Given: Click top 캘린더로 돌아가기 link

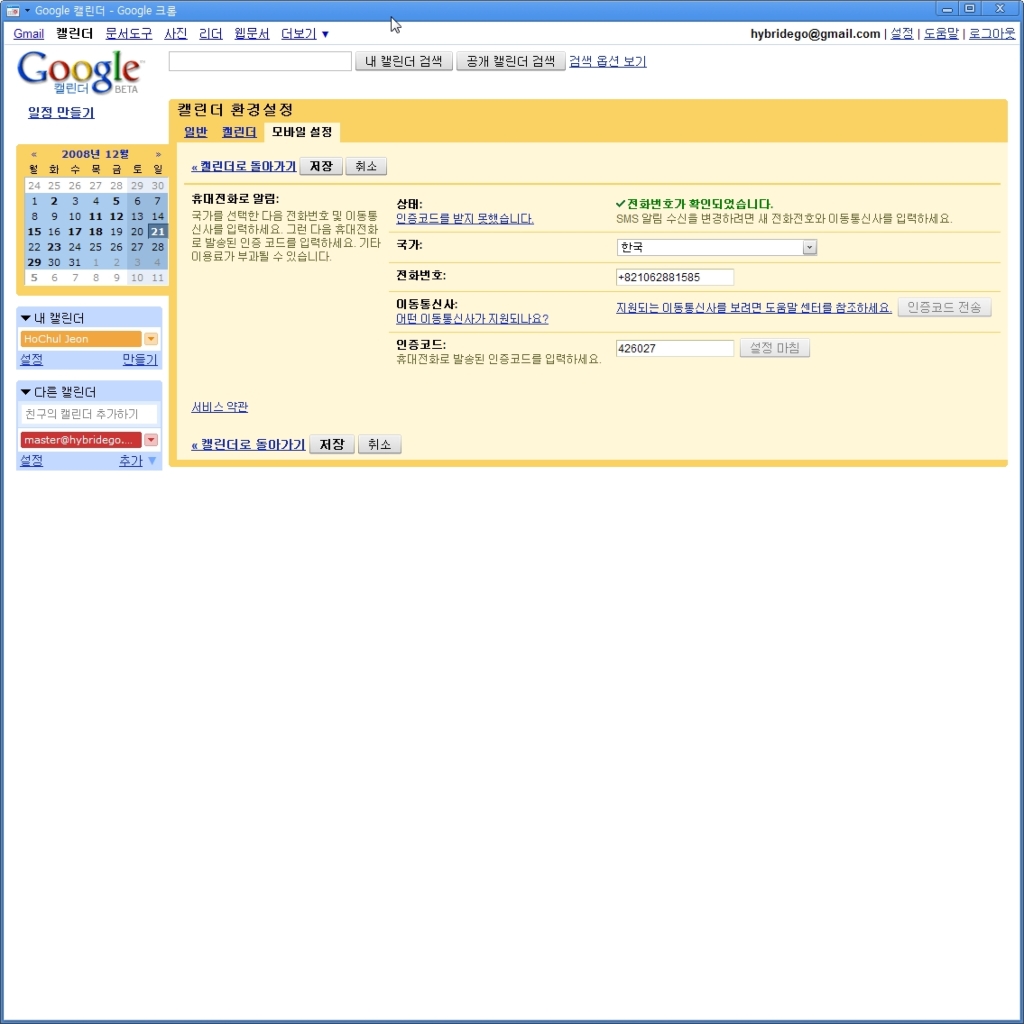Looking at the screenshot, I should (244, 167).
